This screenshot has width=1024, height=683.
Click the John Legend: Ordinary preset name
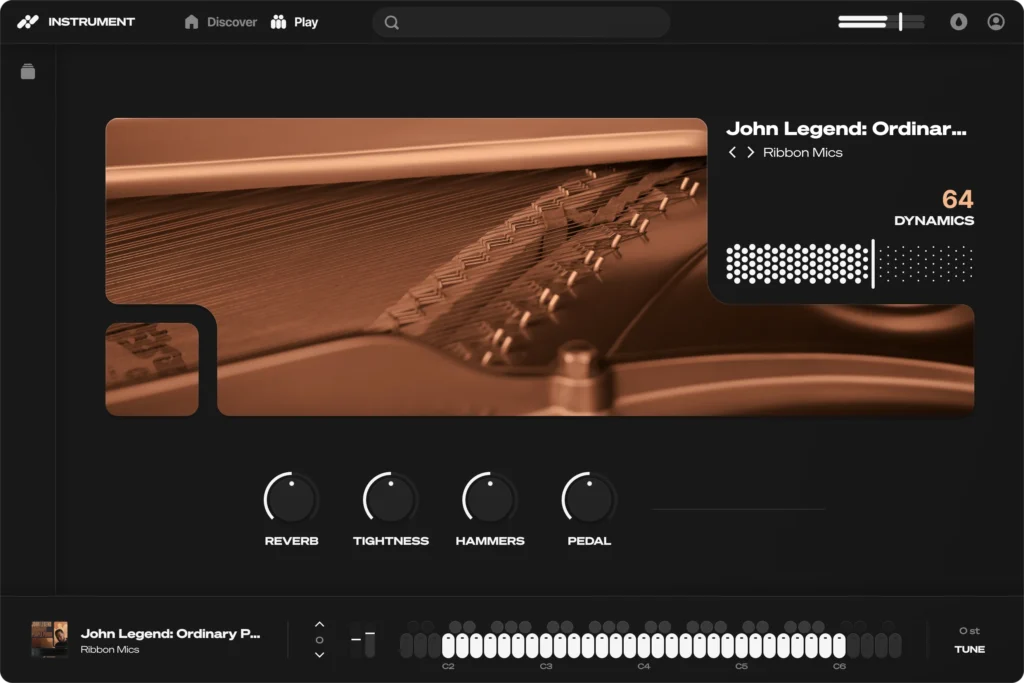click(170, 632)
